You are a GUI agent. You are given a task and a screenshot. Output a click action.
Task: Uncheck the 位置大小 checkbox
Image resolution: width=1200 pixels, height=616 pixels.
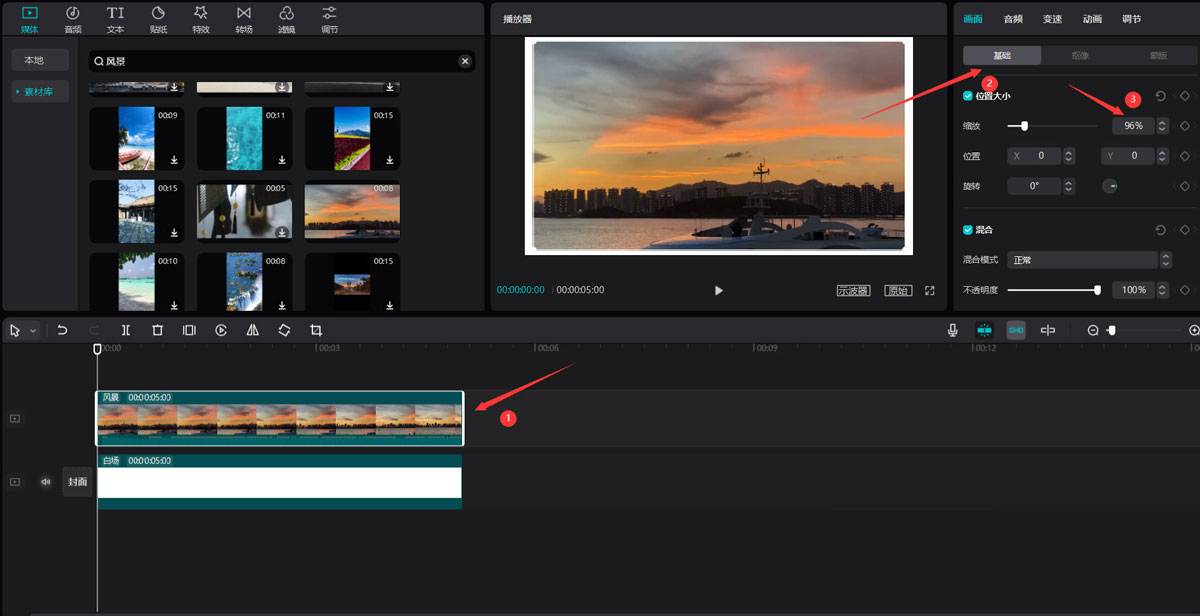pos(967,96)
